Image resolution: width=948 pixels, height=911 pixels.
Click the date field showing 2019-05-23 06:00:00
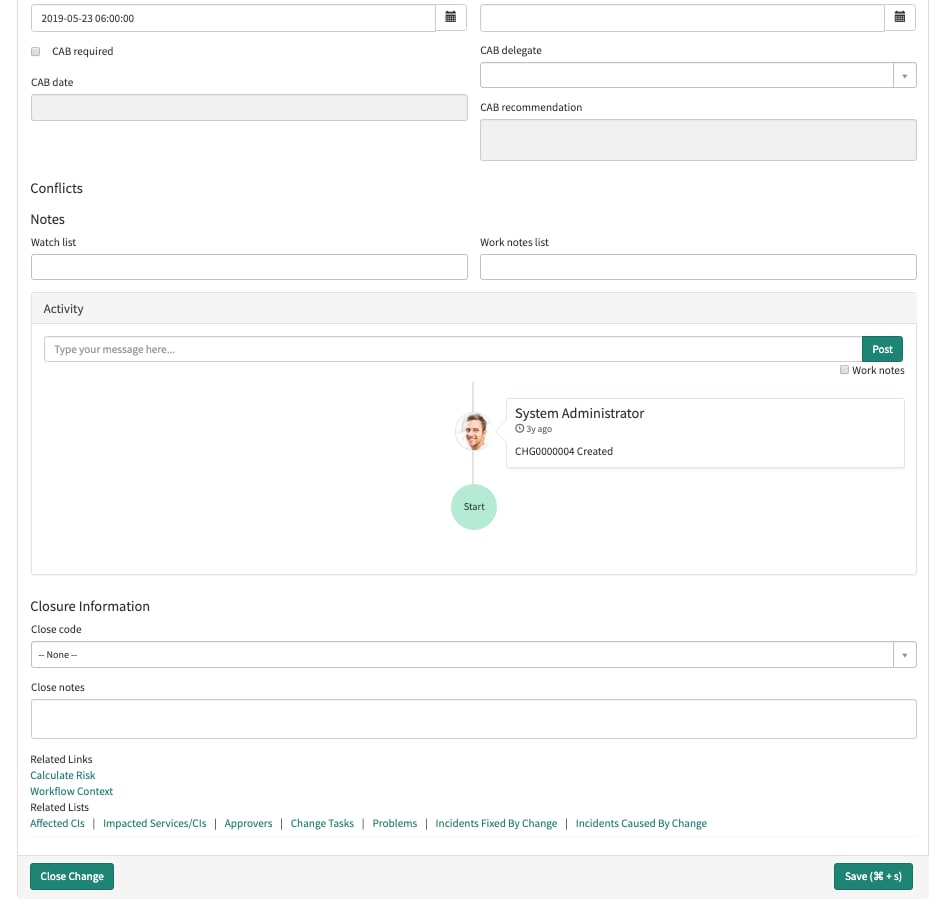(233, 18)
